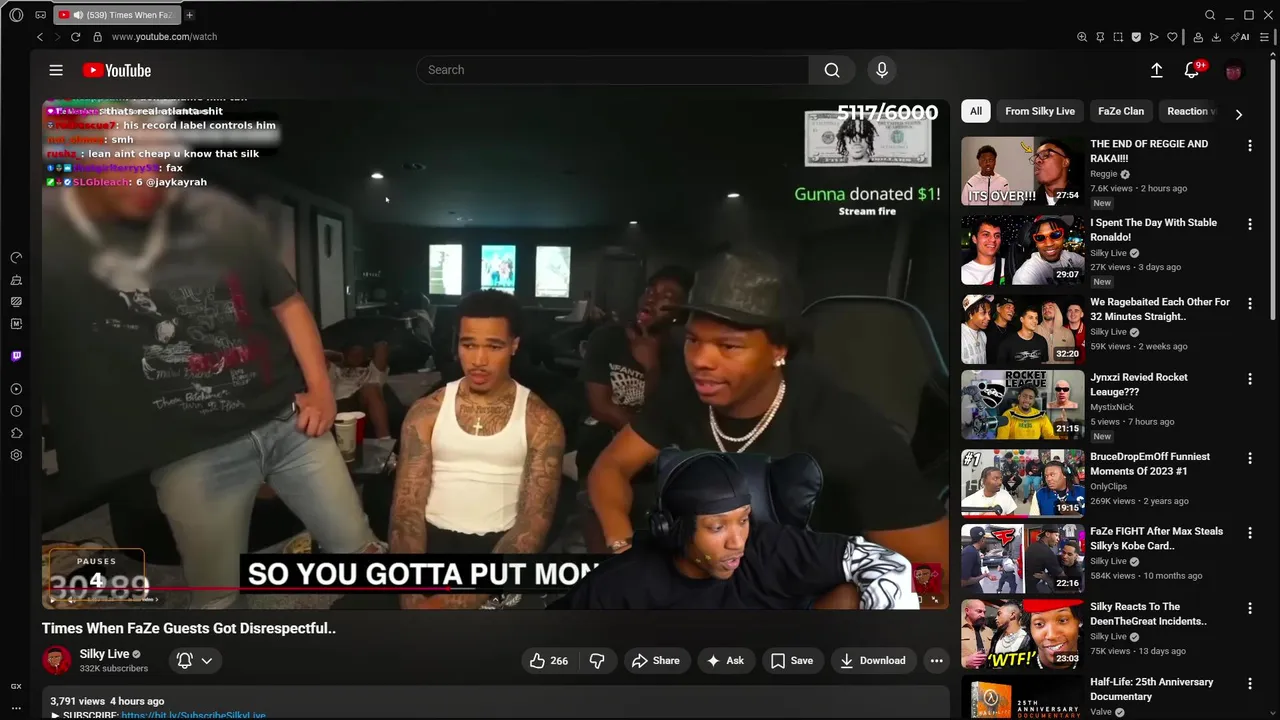Select the Reaction videos chip
The height and width of the screenshot is (720, 1280).
coord(1188,111)
